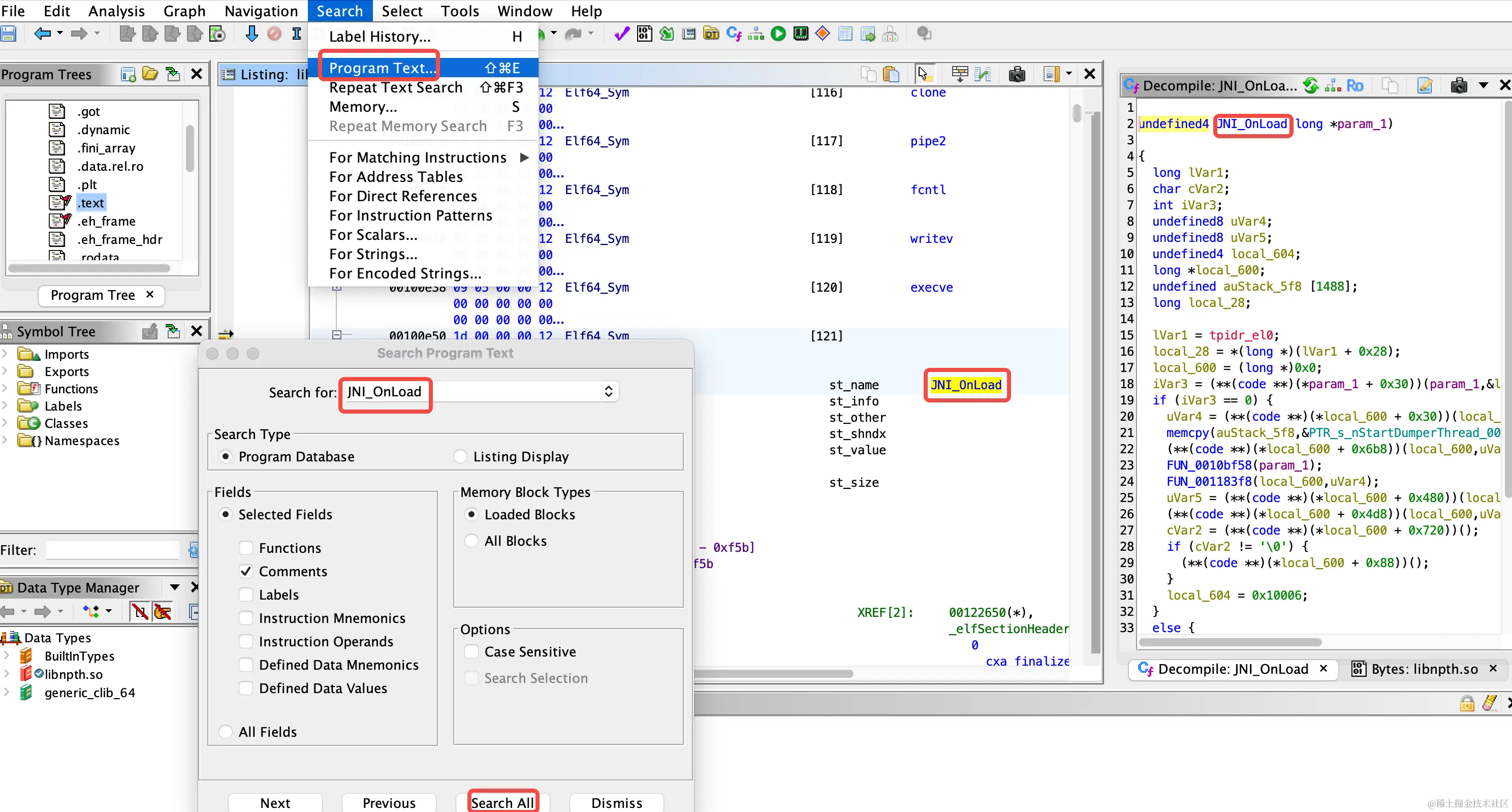Expand the generic_clib_64 archive

[6, 692]
